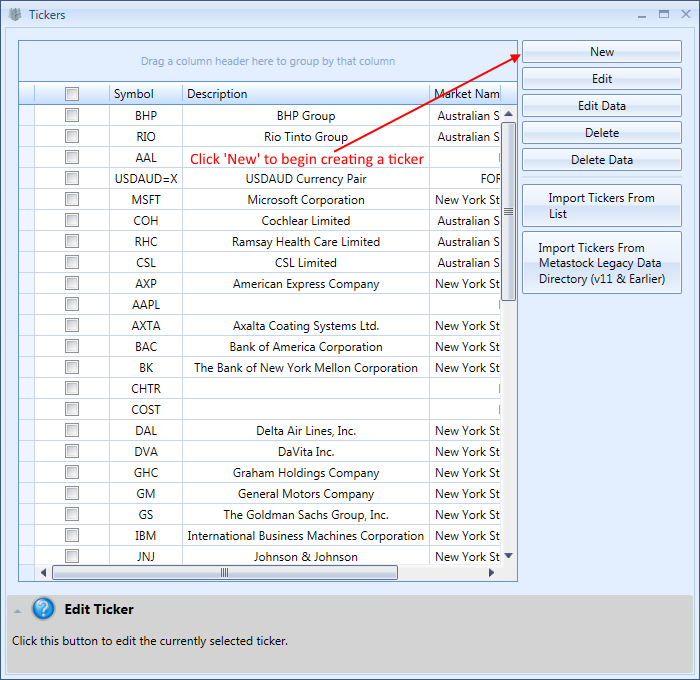Click the 'USDAUD Currency Pair' cell

pos(306,178)
